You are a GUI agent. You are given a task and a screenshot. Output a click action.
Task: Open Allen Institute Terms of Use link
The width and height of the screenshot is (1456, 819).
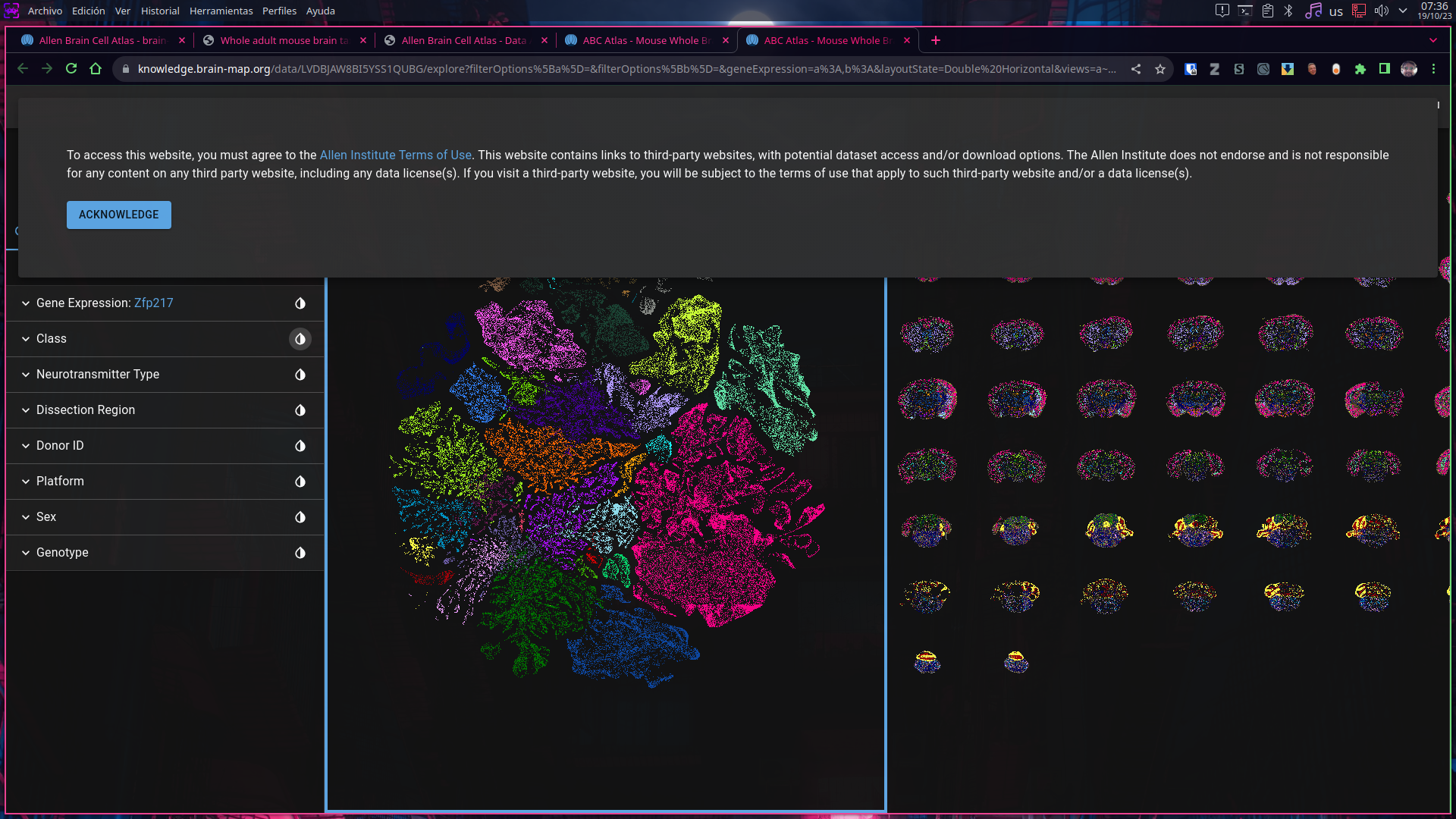[x=395, y=155]
